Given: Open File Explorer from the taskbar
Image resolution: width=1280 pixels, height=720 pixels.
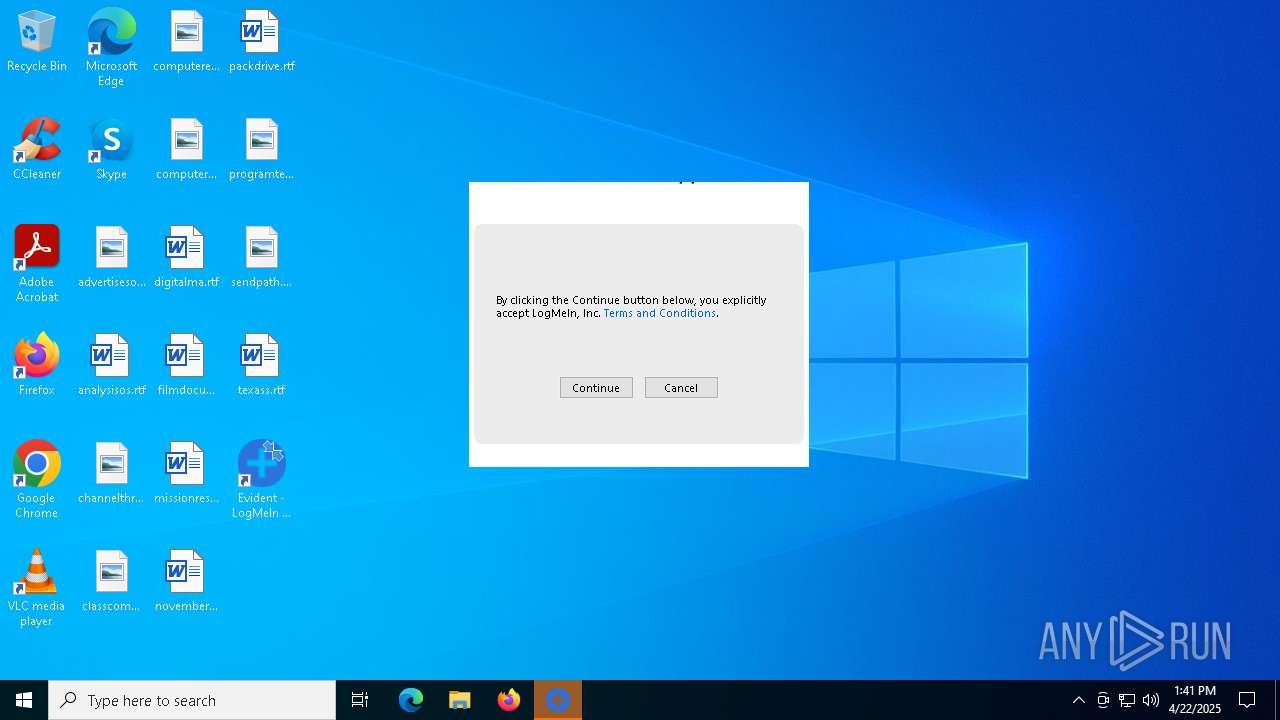Looking at the screenshot, I should coord(460,700).
